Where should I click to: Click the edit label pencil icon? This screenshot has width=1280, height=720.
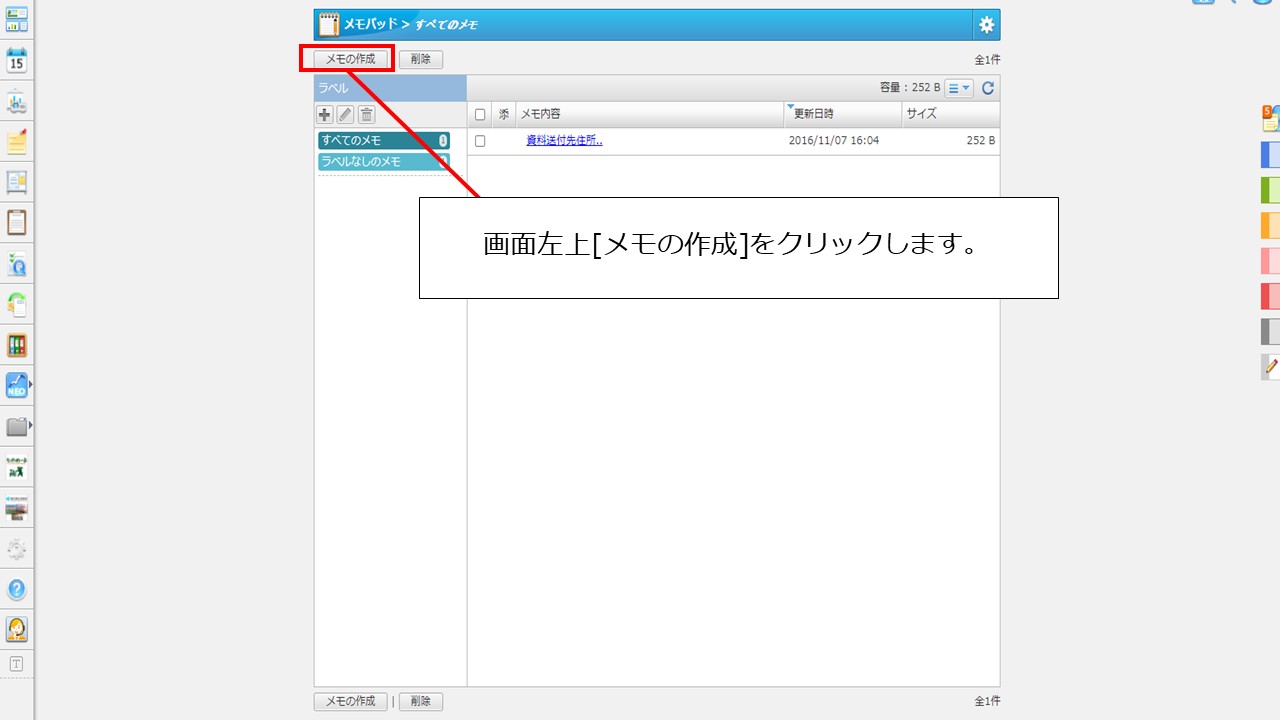[346, 115]
